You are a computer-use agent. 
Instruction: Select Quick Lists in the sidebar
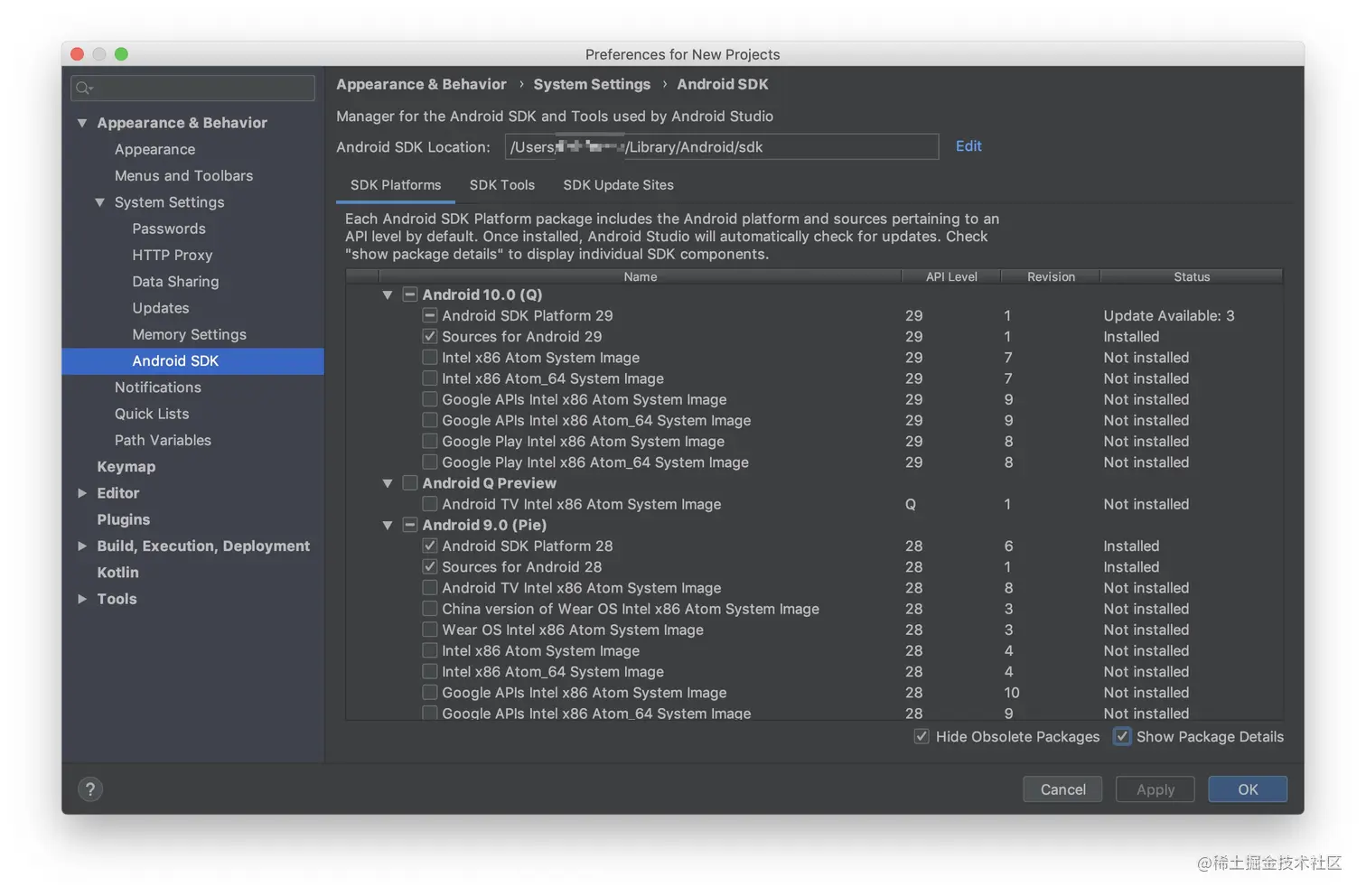[x=152, y=414]
